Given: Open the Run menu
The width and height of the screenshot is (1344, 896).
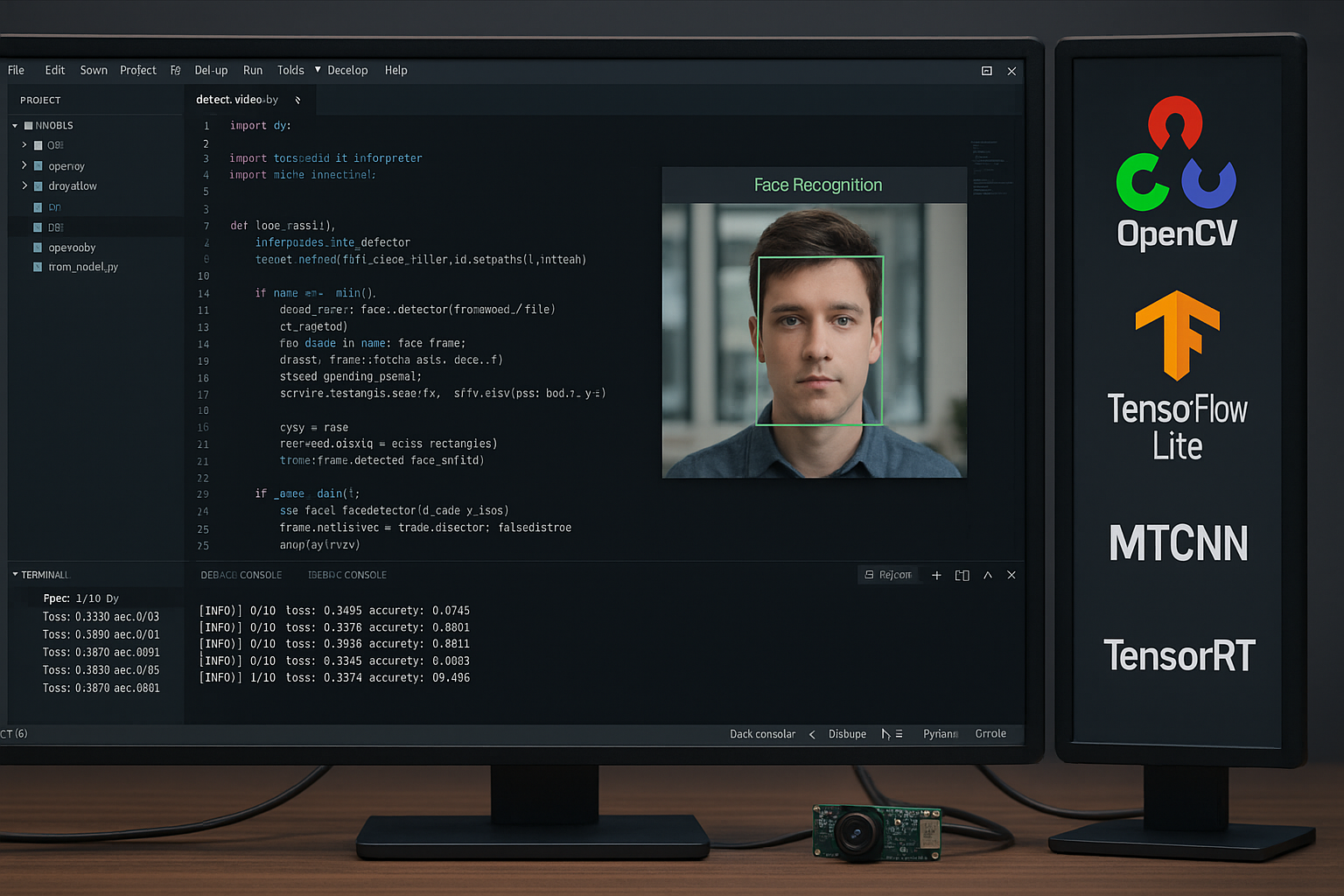Looking at the screenshot, I should (253, 70).
